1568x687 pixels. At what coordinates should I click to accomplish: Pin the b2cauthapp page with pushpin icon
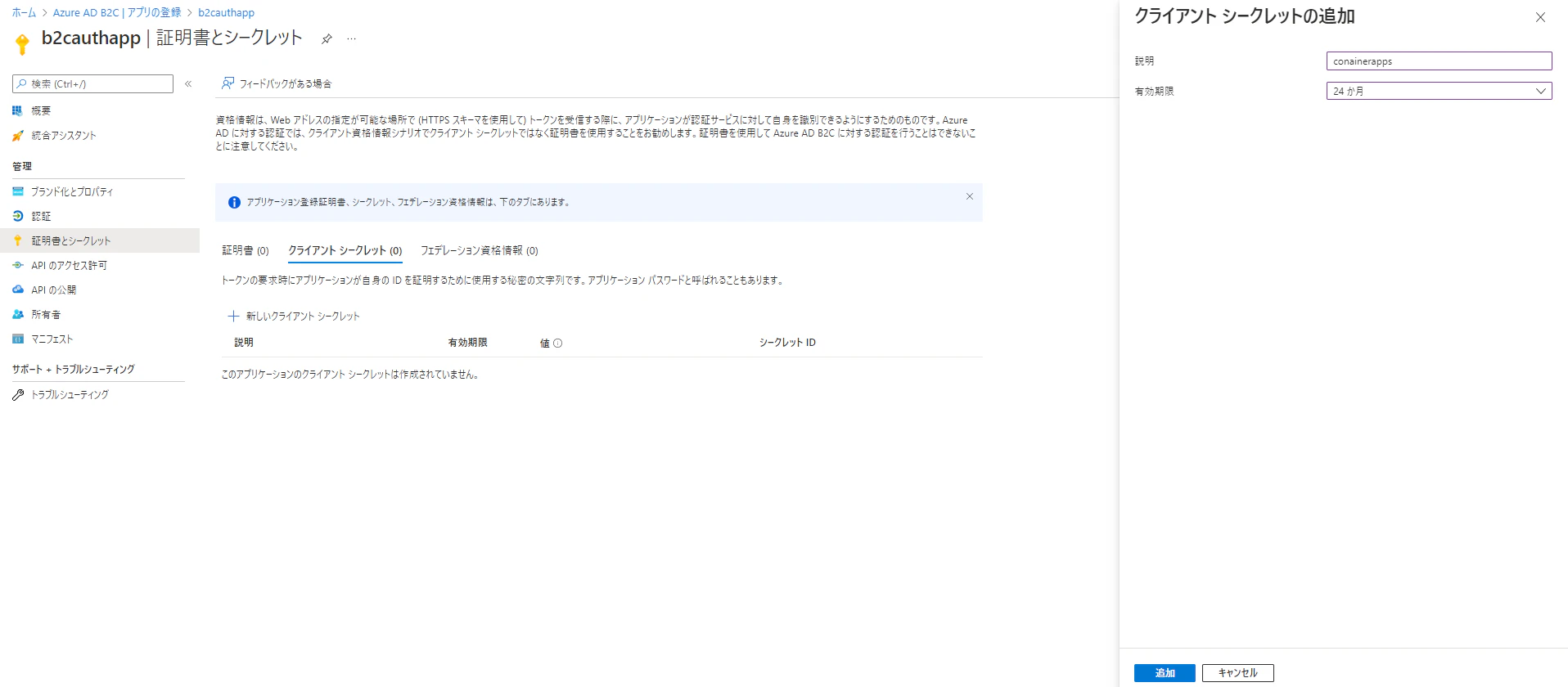point(327,38)
